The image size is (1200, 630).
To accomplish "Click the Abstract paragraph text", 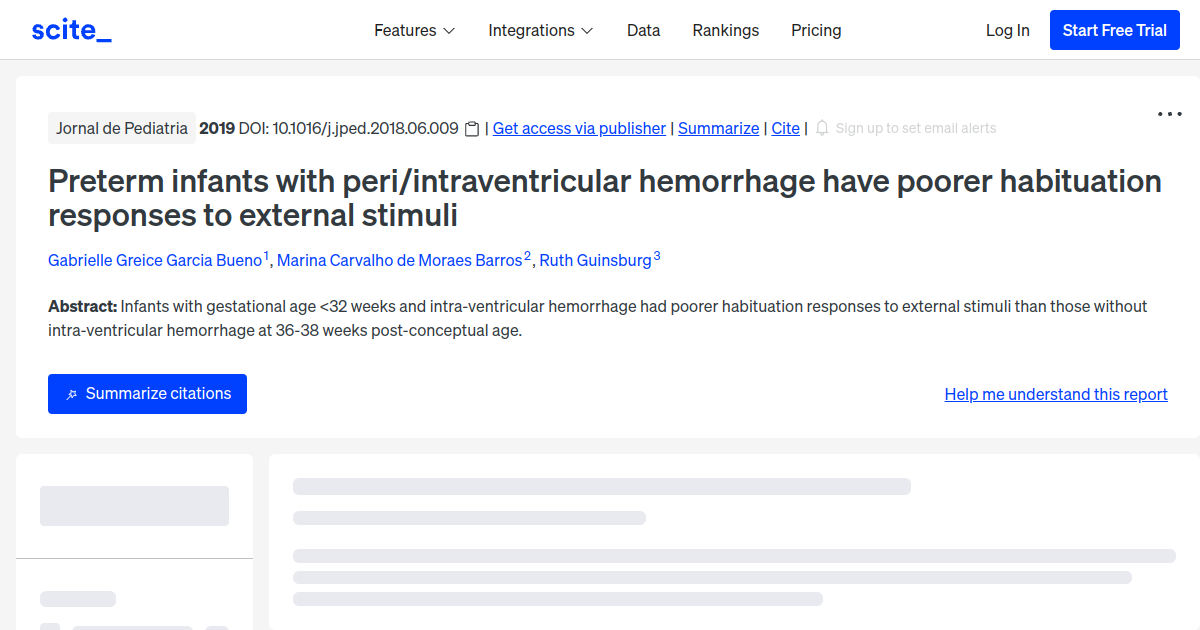I will point(598,318).
